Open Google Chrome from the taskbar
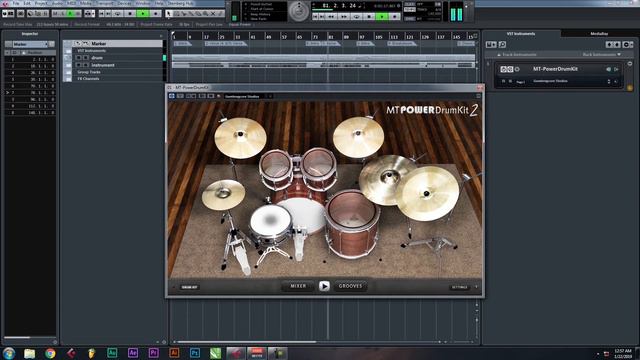The width and height of the screenshot is (640, 360). point(50,353)
